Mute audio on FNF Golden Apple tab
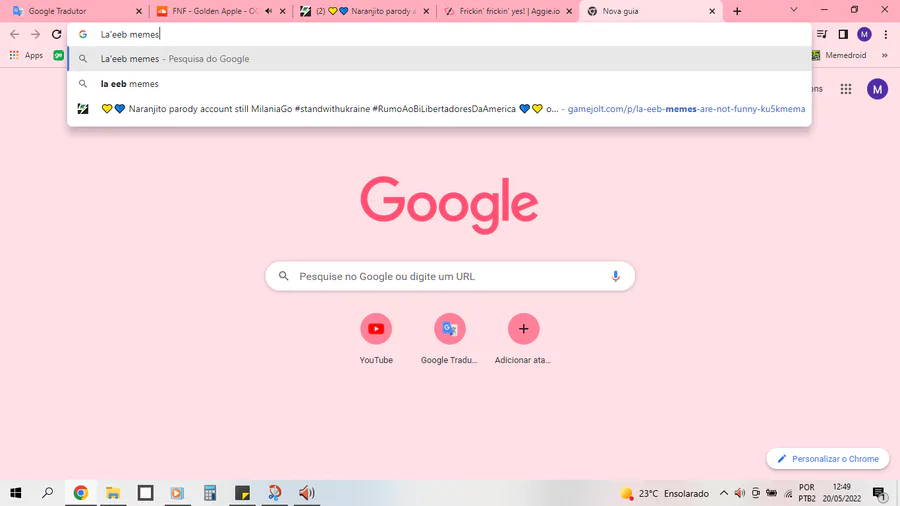The width and height of the screenshot is (900, 506). click(x=269, y=11)
